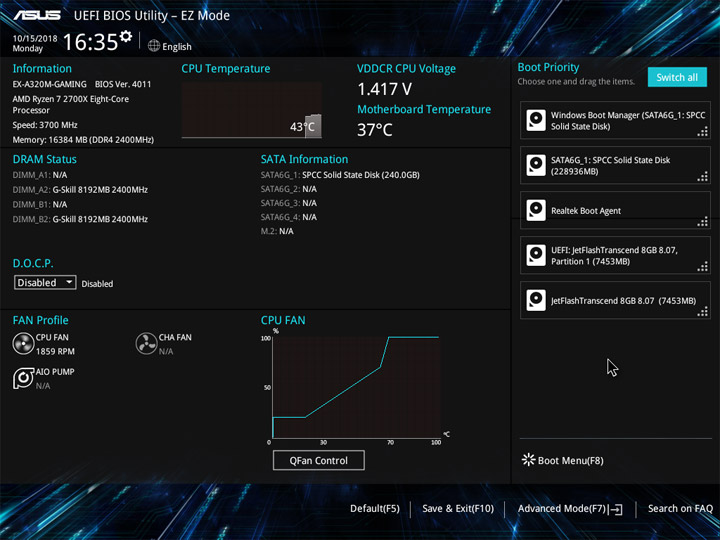Viewport: 720px width, 540px height.
Task: Open the D.O.C.P. Disabled dropdown
Action: pyautogui.click(x=45, y=282)
